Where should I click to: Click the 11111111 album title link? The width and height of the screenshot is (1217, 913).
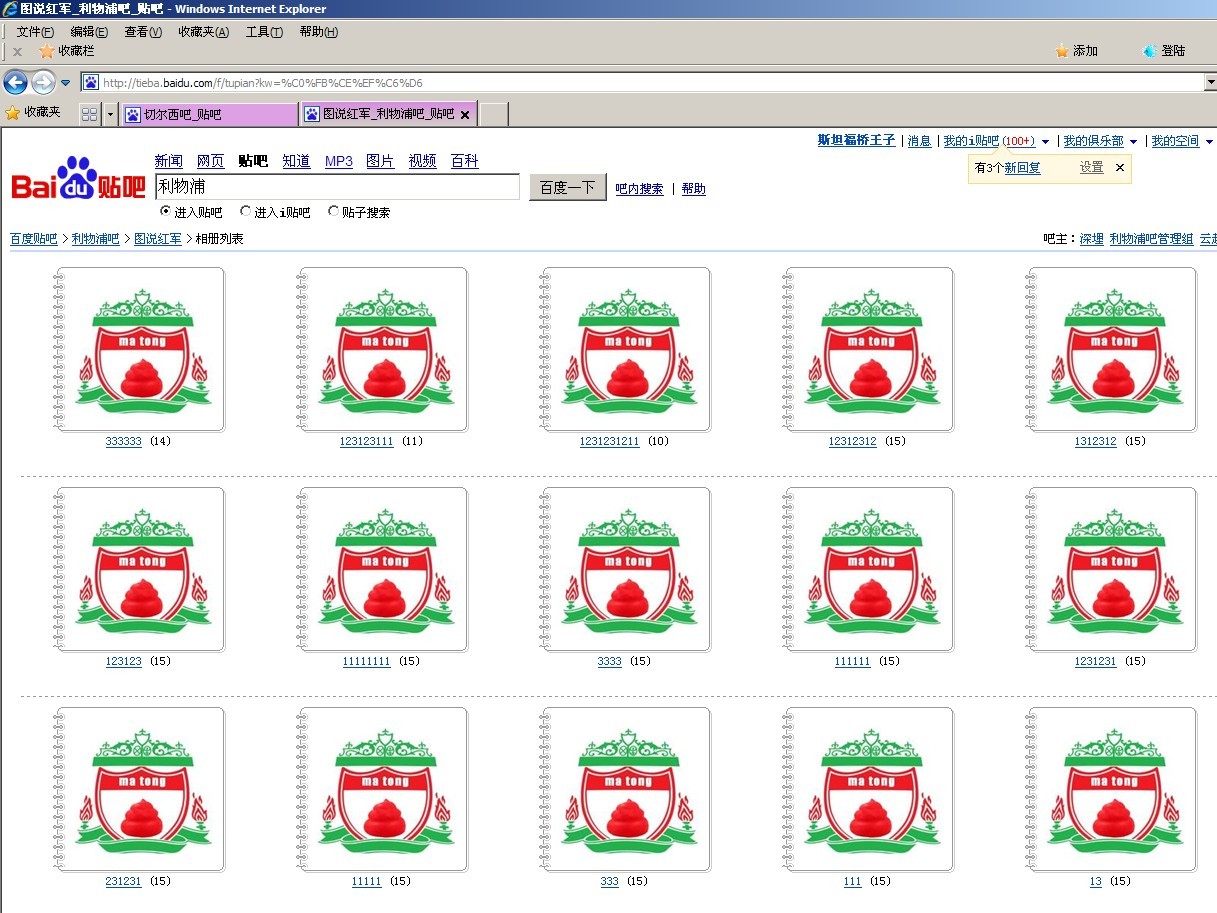click(x=366, y=661)
